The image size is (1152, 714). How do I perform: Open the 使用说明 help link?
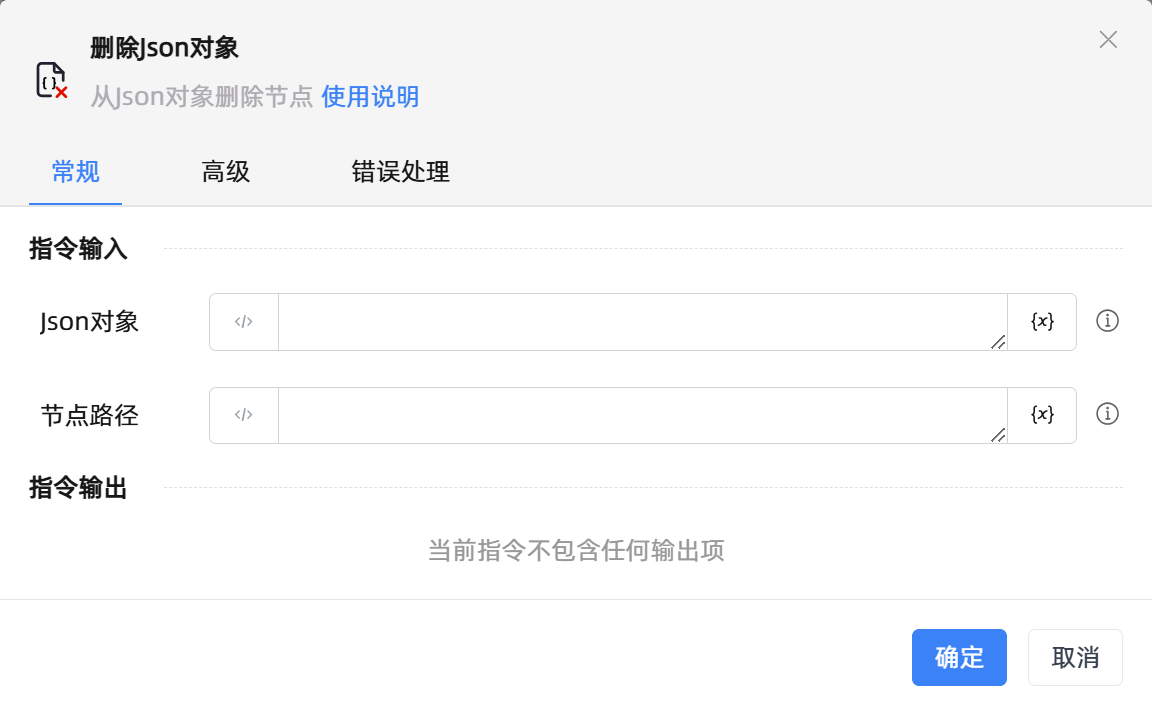point(370,97)
